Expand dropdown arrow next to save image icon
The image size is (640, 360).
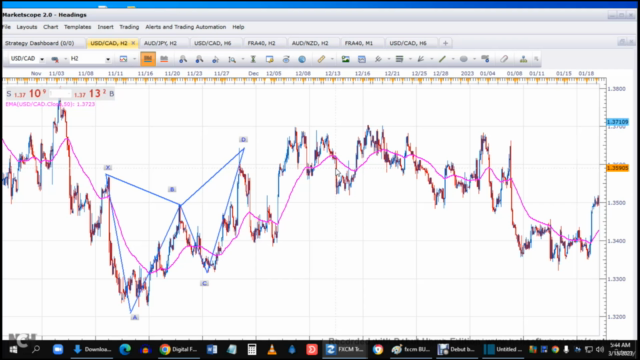[134, 59]
